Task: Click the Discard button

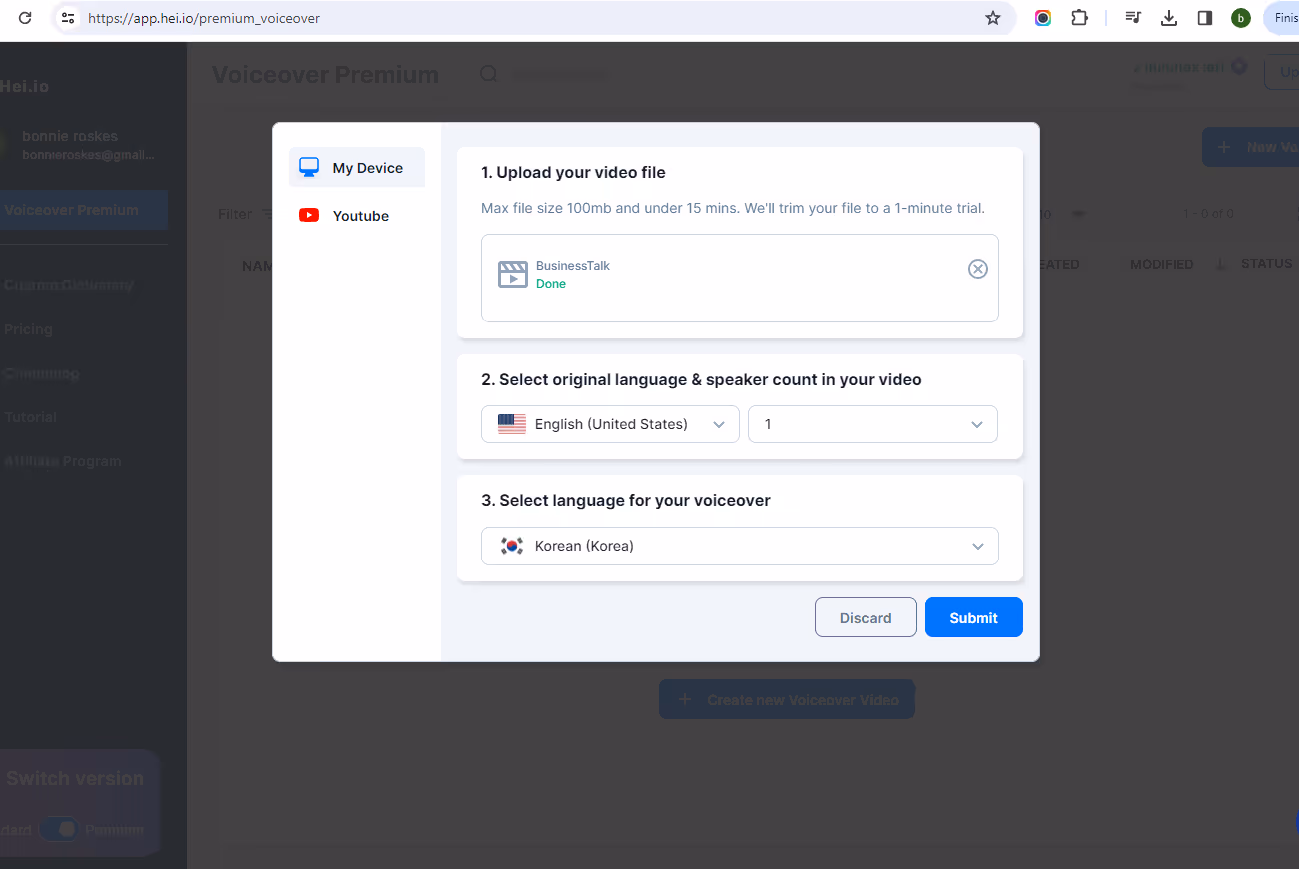Action: [x=866, y=617]
